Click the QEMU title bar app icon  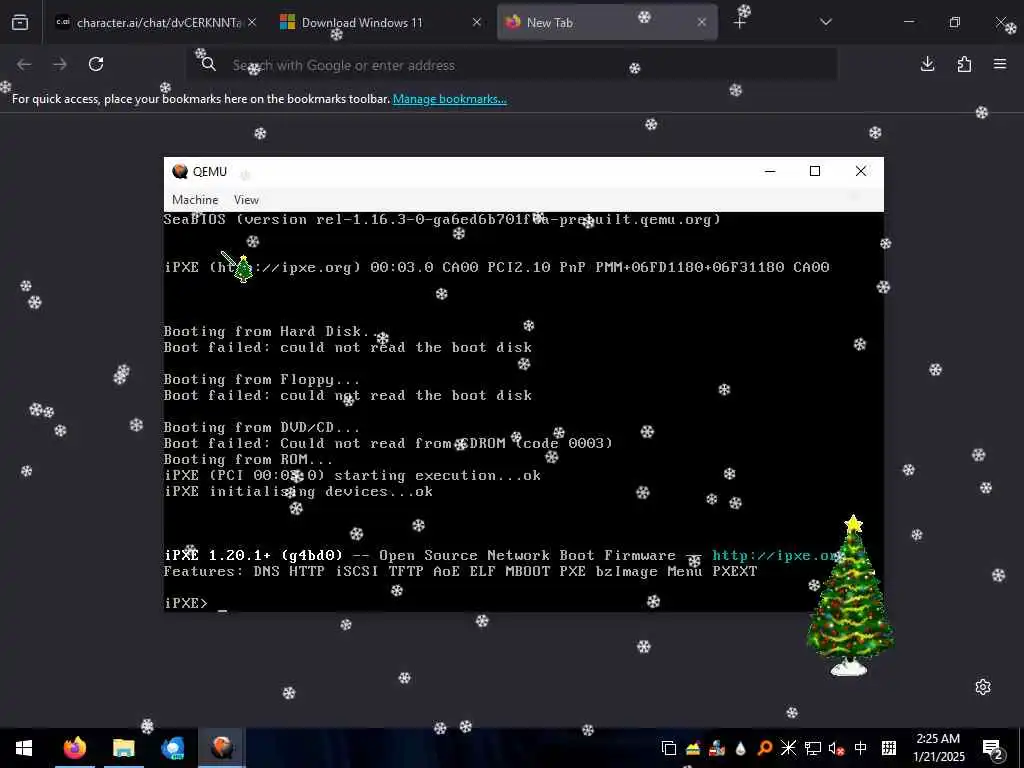[180, 171]
